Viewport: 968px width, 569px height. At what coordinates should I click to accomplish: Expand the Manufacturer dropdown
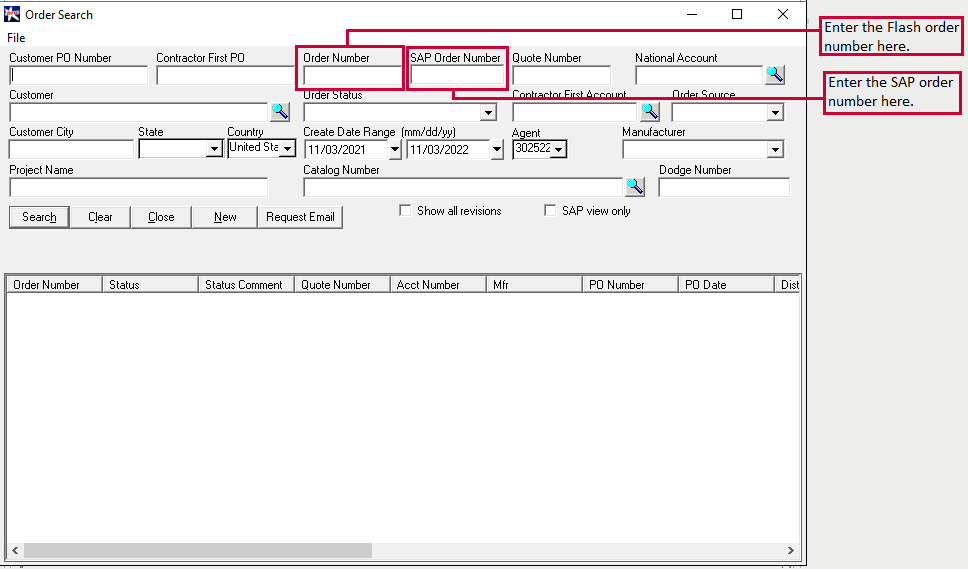click(775, 150)
